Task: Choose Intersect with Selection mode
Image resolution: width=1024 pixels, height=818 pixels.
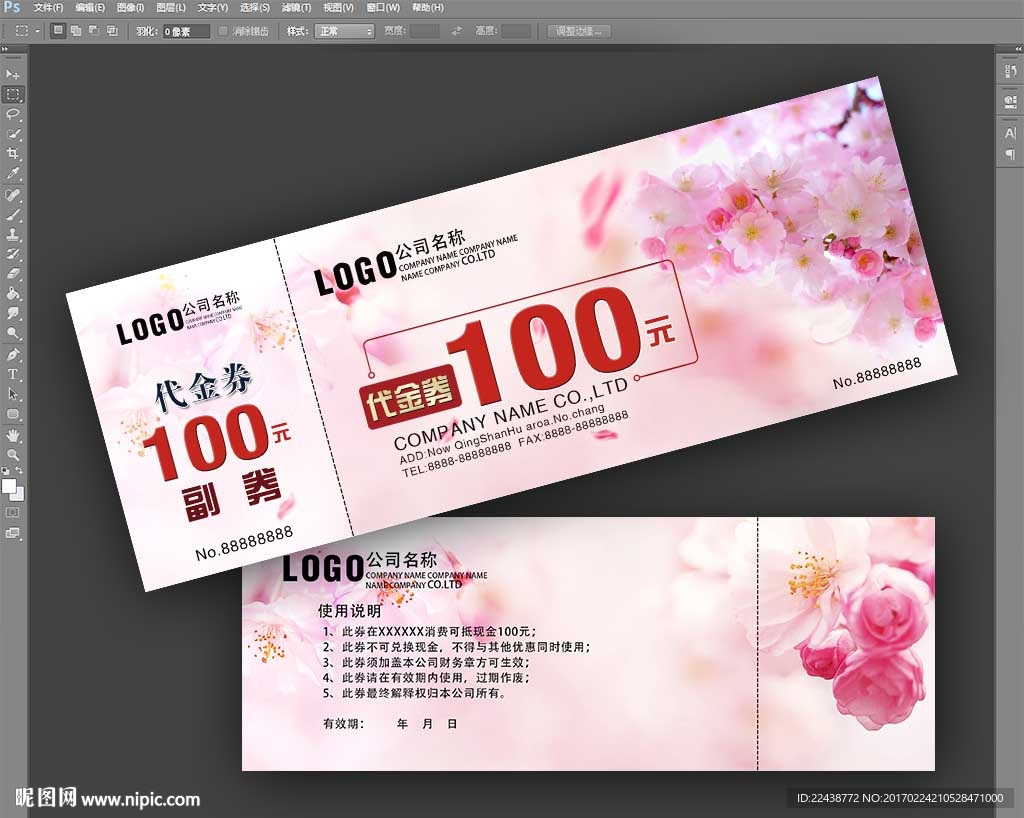Action: (112, 31)
